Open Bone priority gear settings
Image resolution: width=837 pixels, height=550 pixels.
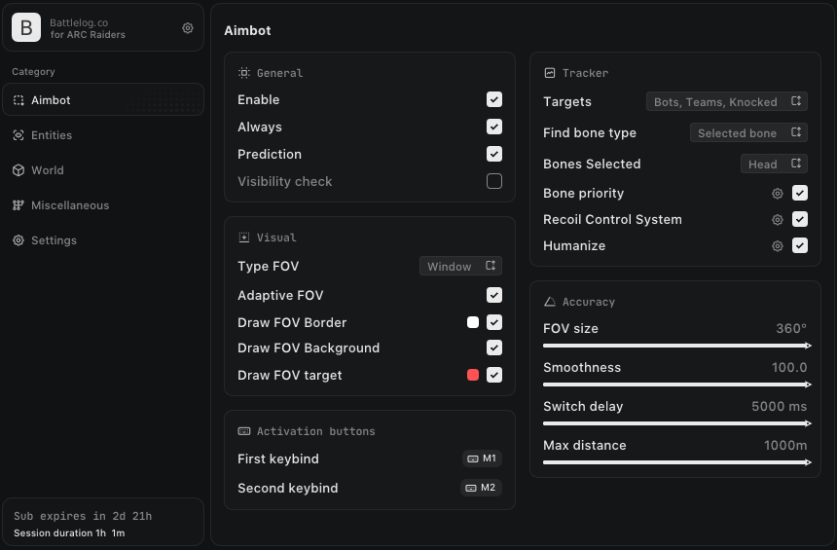point(777,193)
